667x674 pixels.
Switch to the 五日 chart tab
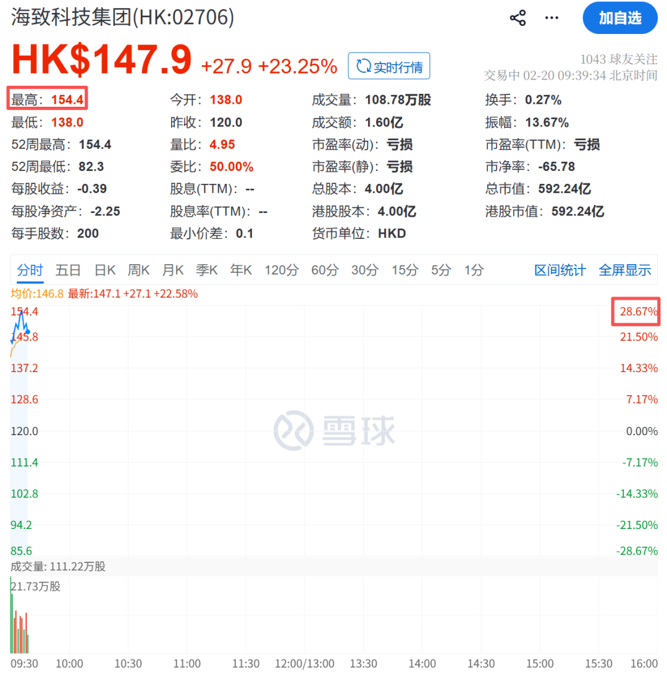point(68,269)
